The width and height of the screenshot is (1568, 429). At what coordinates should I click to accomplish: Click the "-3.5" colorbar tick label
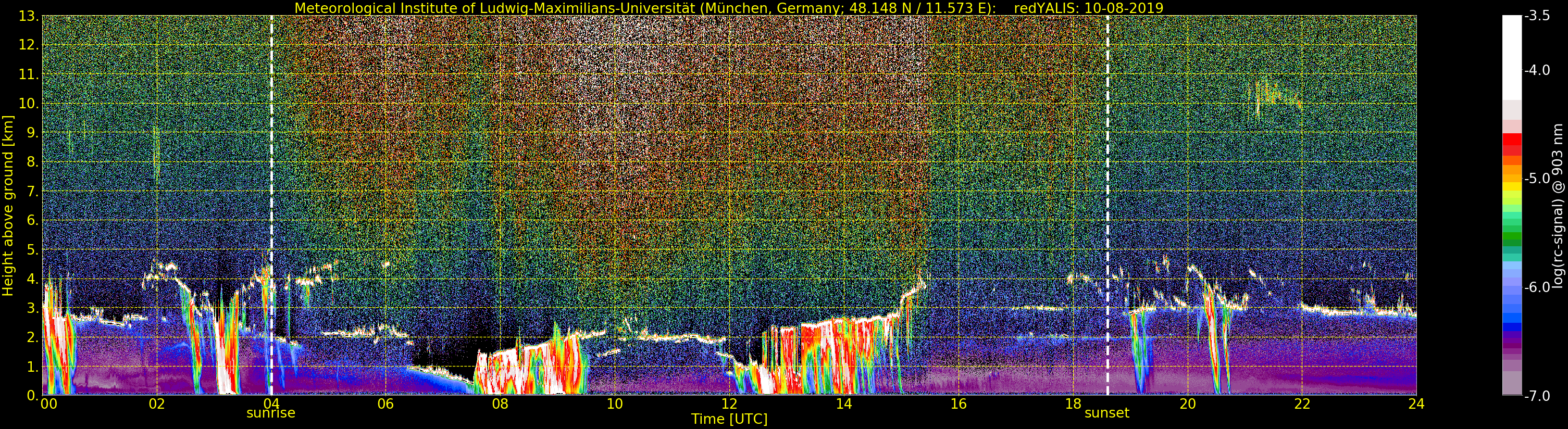tap(1537, 17)
